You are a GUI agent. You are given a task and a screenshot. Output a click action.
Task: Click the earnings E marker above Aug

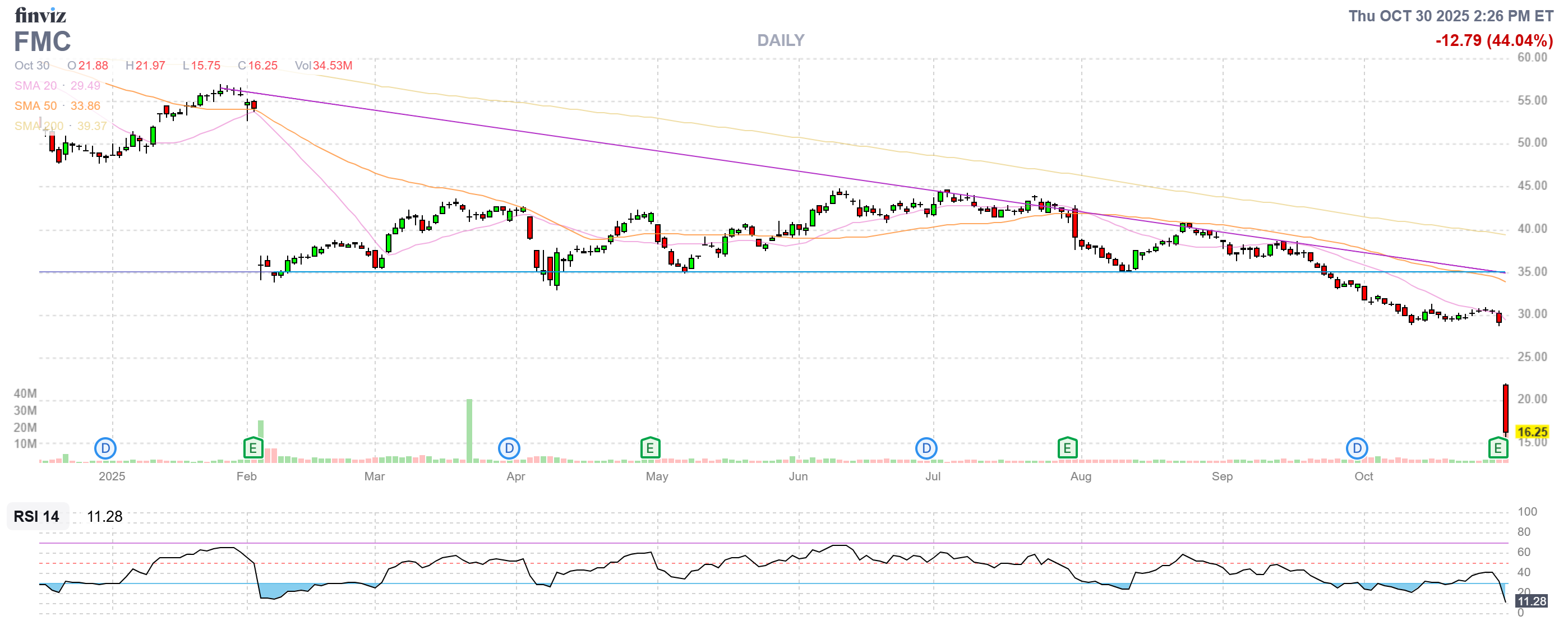1067,449
